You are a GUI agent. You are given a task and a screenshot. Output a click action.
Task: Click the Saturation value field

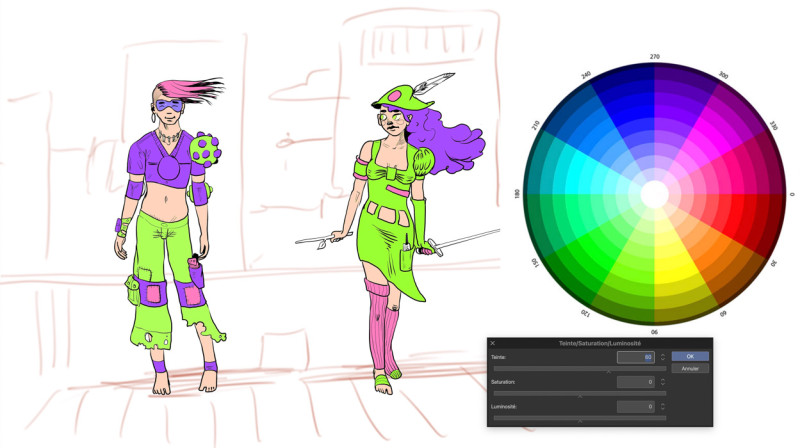[x=635, y=382]
